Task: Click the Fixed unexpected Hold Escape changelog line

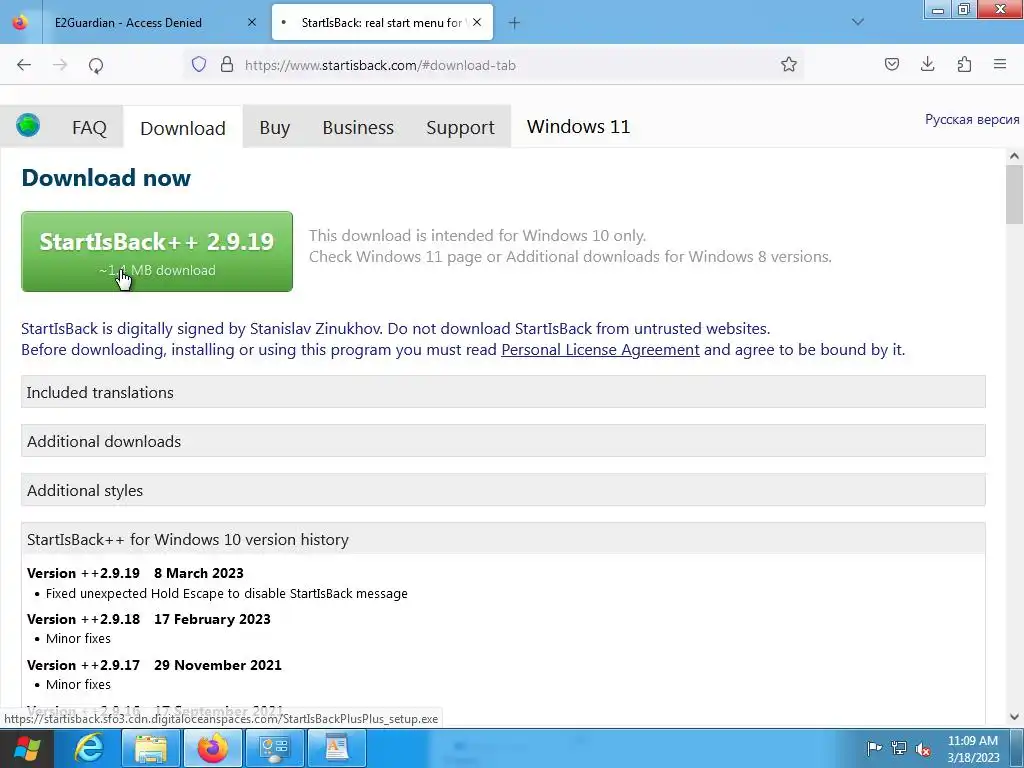Action: (x=227, y=593)
